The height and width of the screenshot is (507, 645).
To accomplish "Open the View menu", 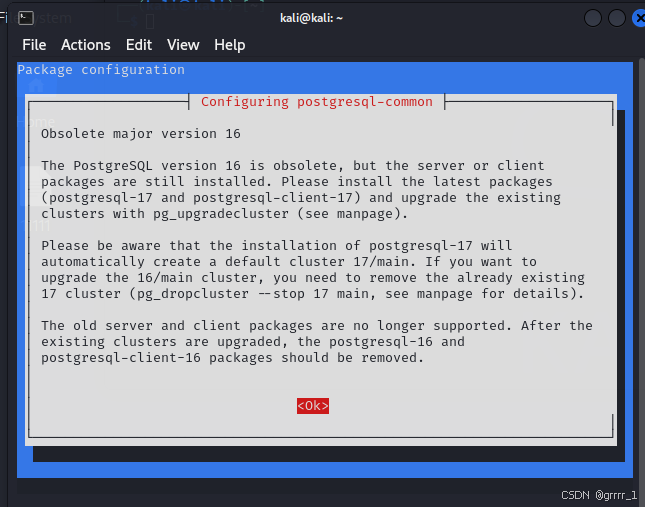I will [183, 45].
